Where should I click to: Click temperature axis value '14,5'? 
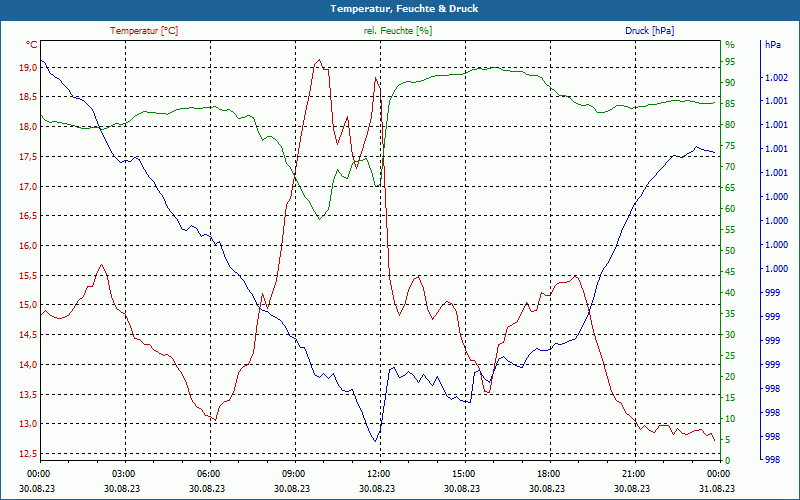(29, 335)
